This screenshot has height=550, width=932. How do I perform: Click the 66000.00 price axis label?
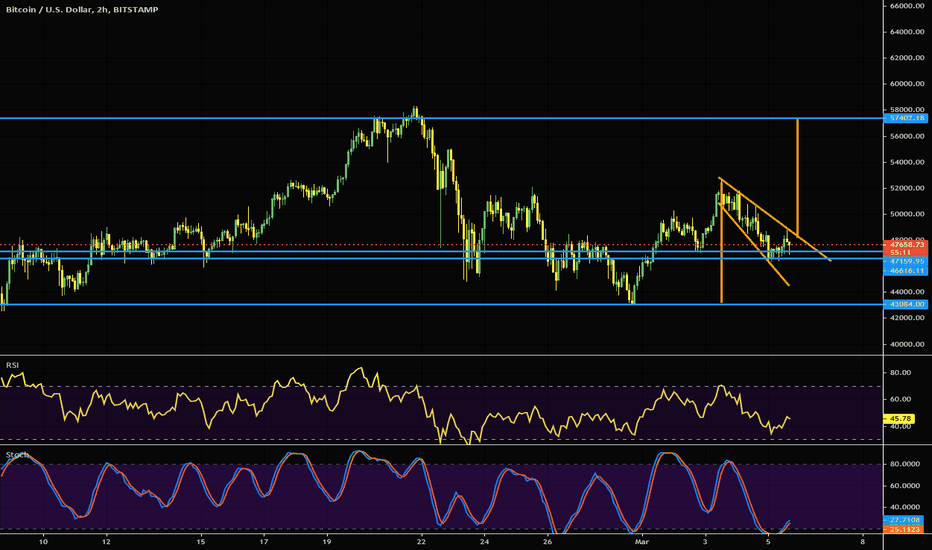(907, 6)
